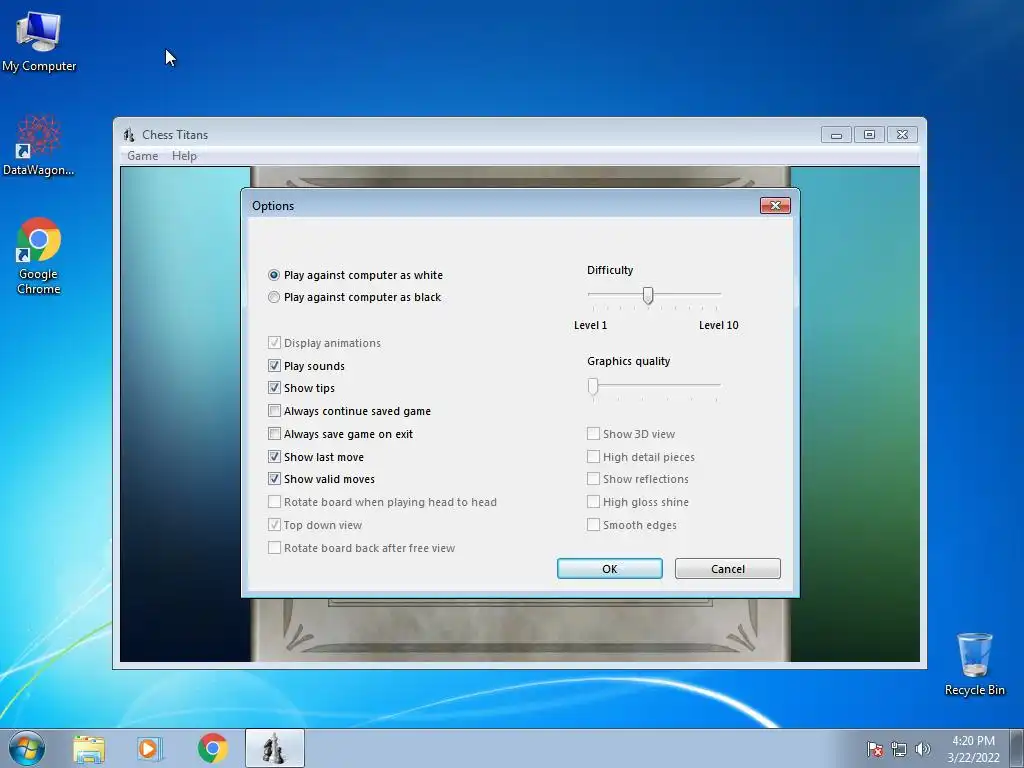Image resolution: width=1024 pixels, height=768 pixels.
Task: Minimize the Chess Titans window
Action: coord(836,135)
